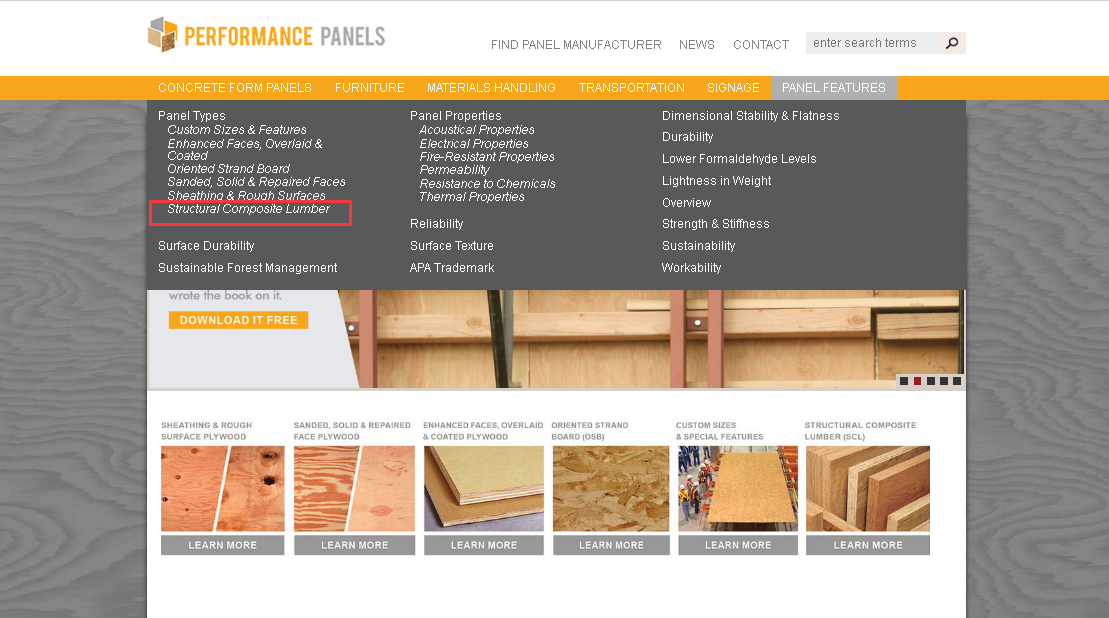Click Learn More under Oriented Strand Board
The height and width of the screenshot is (618, 1109).
pos(611,545)
